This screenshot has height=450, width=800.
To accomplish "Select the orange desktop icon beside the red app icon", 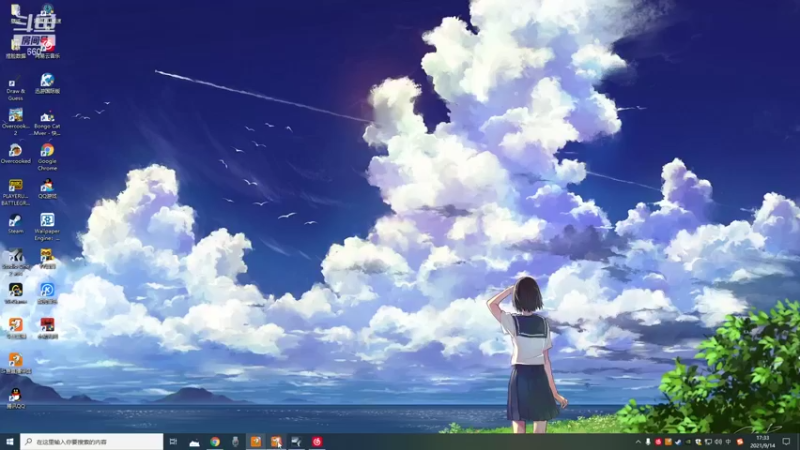I will click(15, 329).
